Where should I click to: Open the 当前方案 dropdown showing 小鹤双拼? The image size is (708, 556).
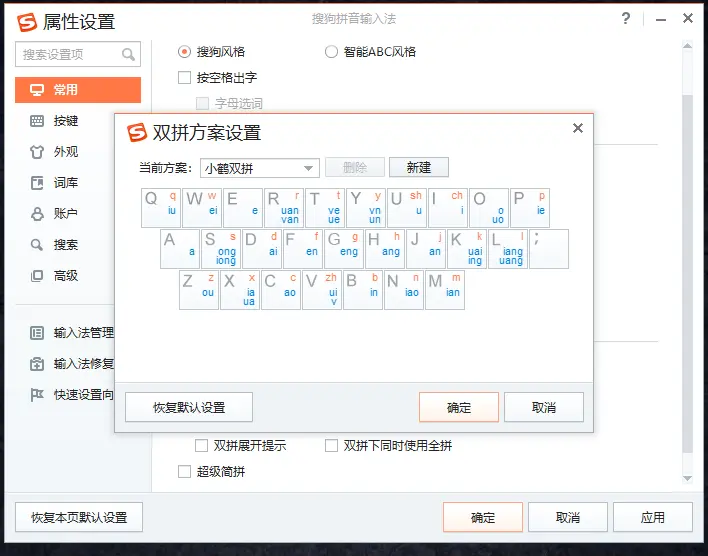[260, 168]
